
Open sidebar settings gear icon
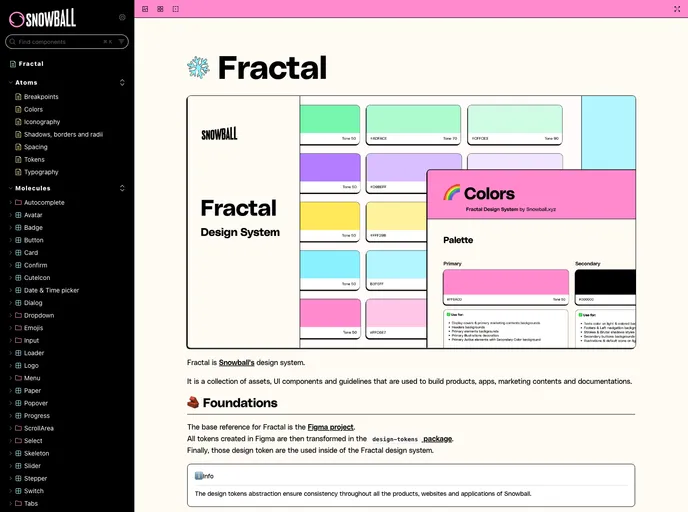122,18
